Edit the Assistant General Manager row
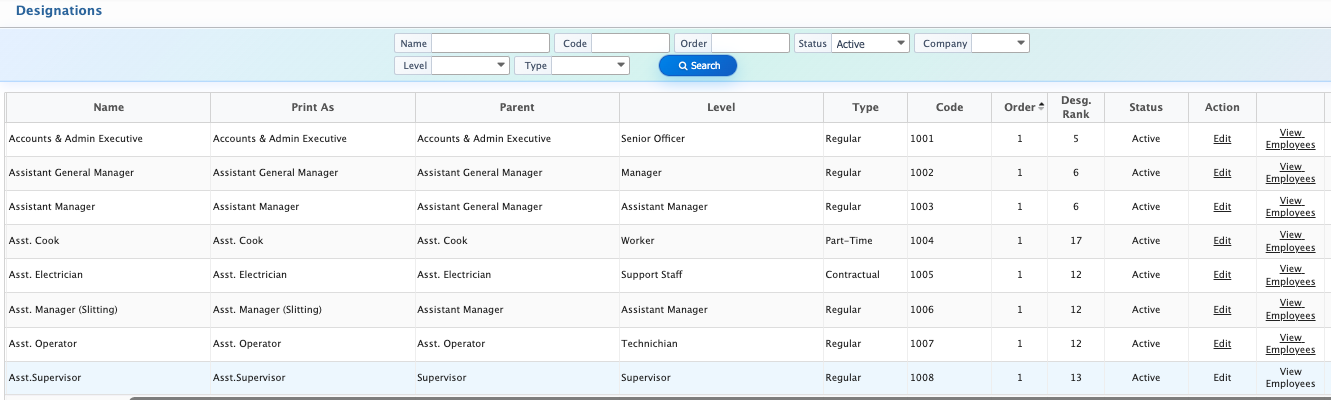 click(x=1222, y=173)
